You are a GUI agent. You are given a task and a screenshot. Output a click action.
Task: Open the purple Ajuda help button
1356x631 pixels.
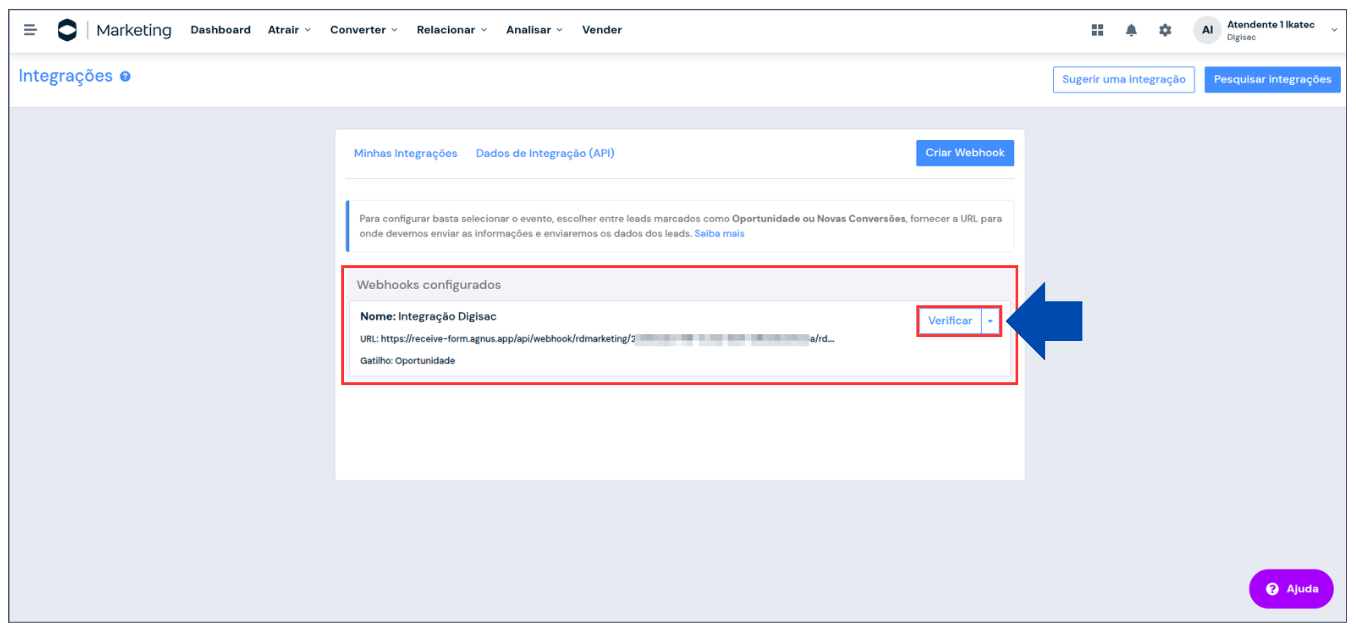(x=1291, y=589)
